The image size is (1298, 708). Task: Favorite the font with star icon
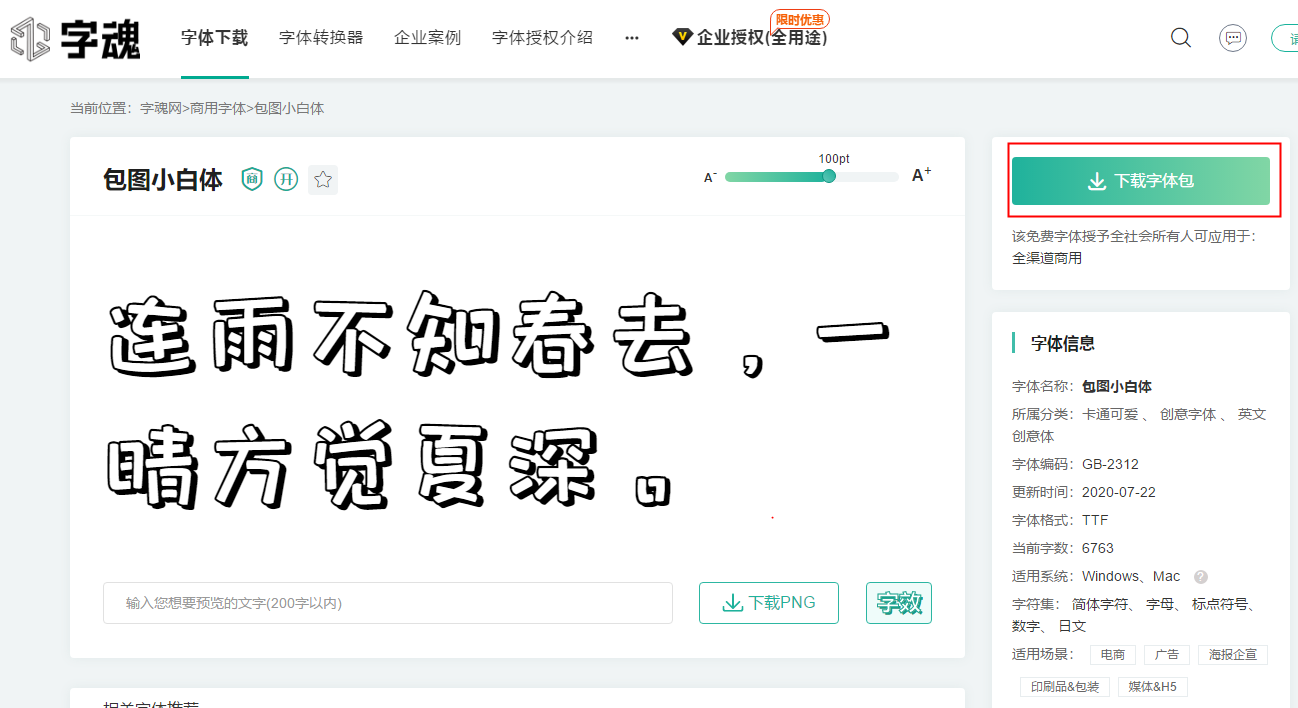323,179
